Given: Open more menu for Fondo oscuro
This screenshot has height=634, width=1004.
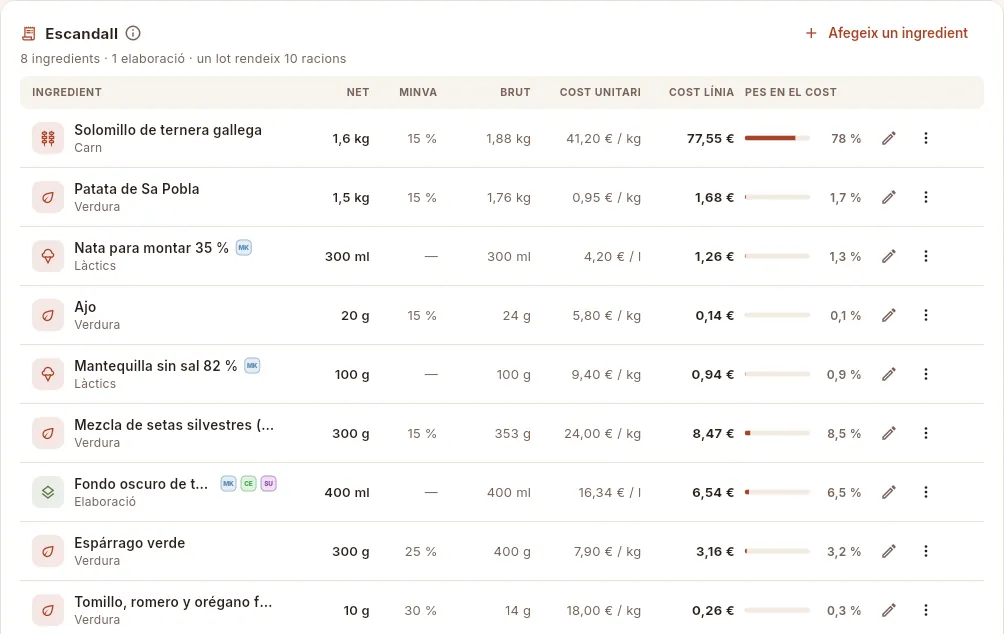Looking at the screenshot, I should pos(926,492).
